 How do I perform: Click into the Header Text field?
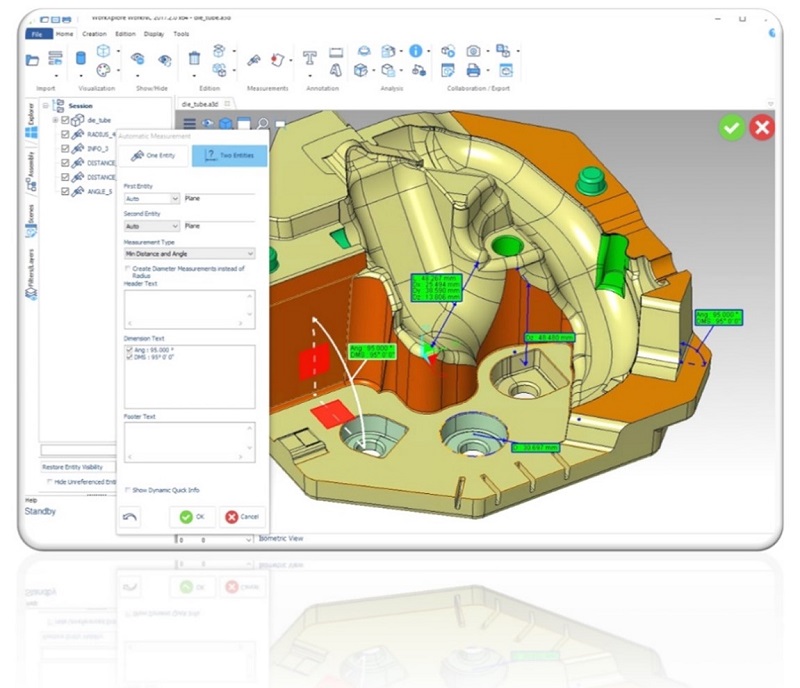click(189, 310)
